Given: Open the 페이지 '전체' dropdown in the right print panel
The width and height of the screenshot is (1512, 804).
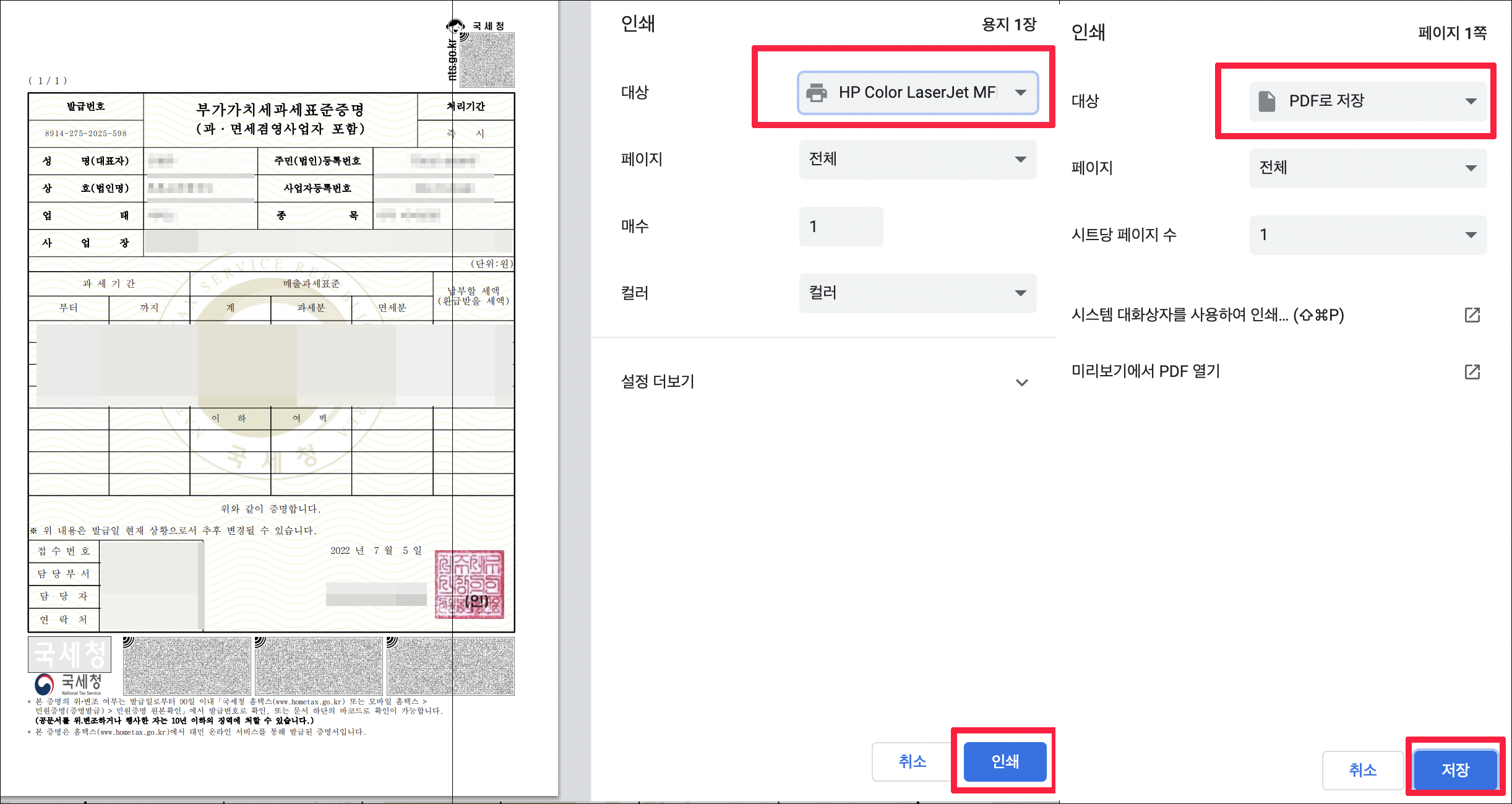Looking at the screenshot, I should [x=1368, y=168].
